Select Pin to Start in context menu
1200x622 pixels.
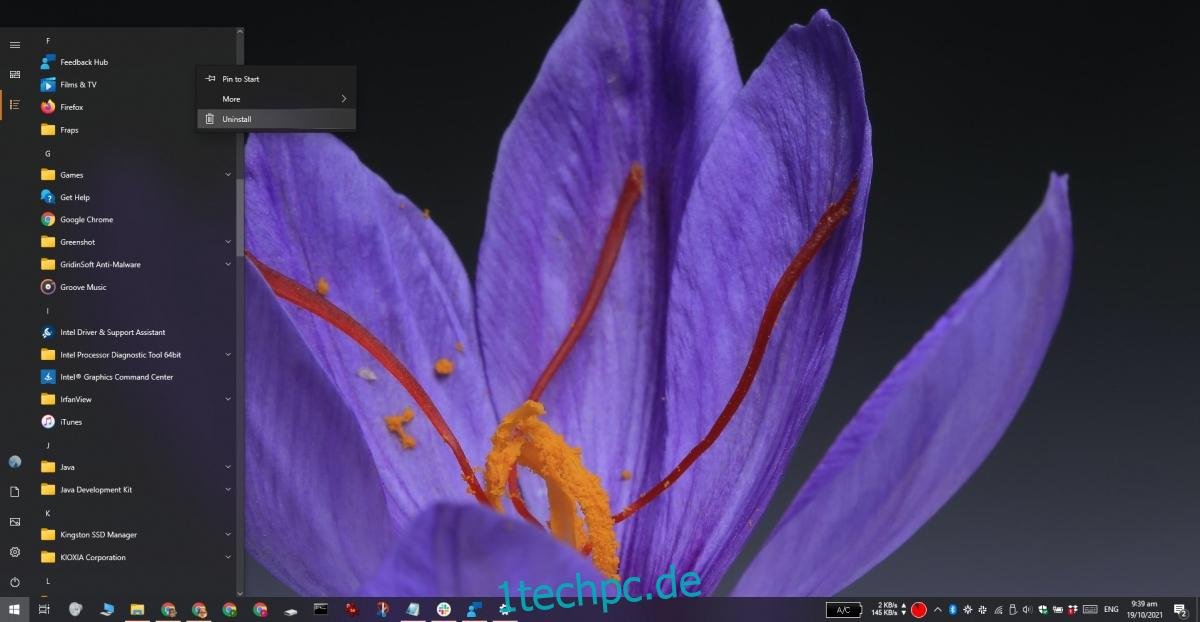tap(277, 79)
